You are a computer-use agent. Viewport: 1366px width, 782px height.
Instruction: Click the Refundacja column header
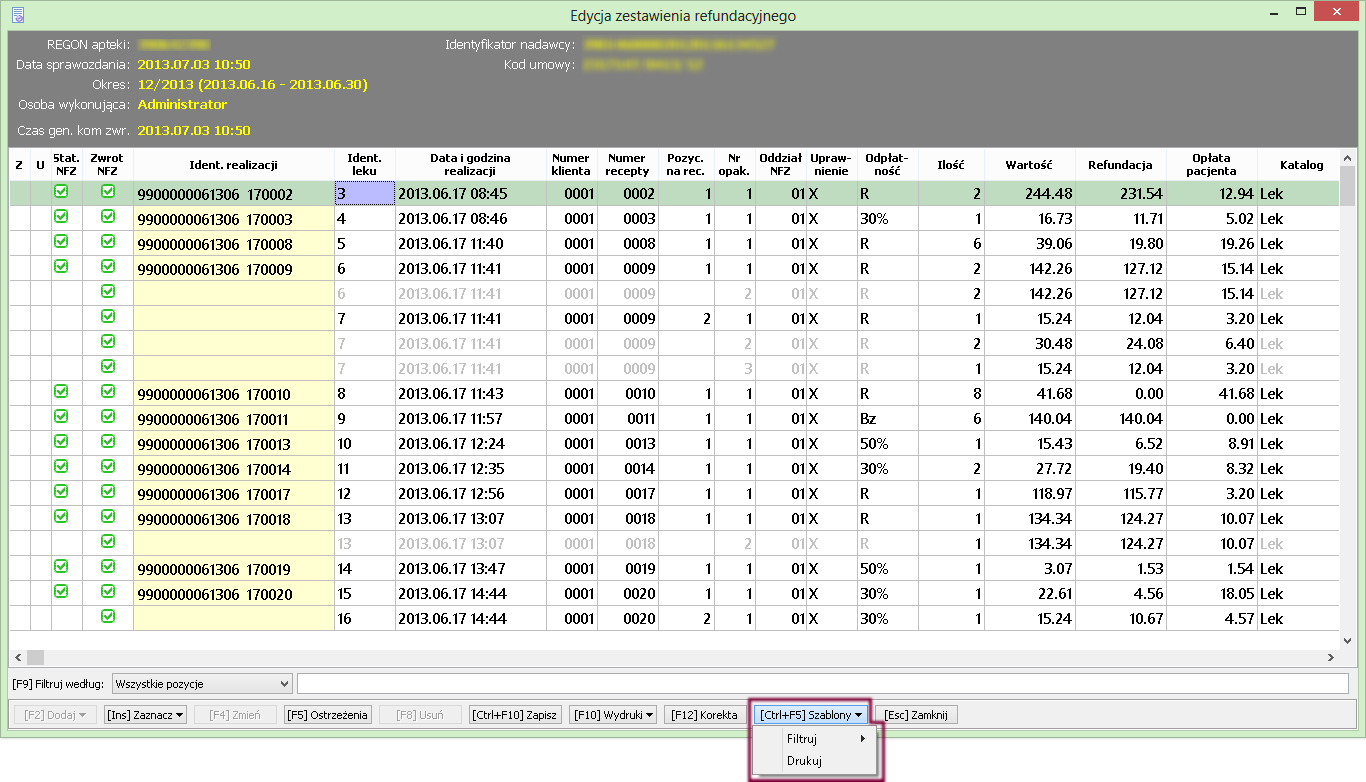point(1121,165)
